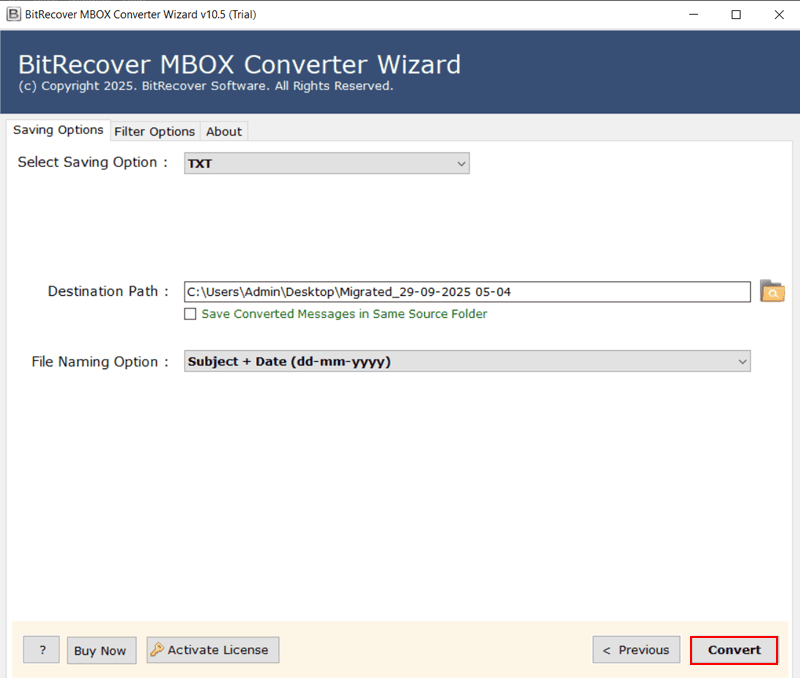Click the BitRecover app icon in title bar

(14, 14)
